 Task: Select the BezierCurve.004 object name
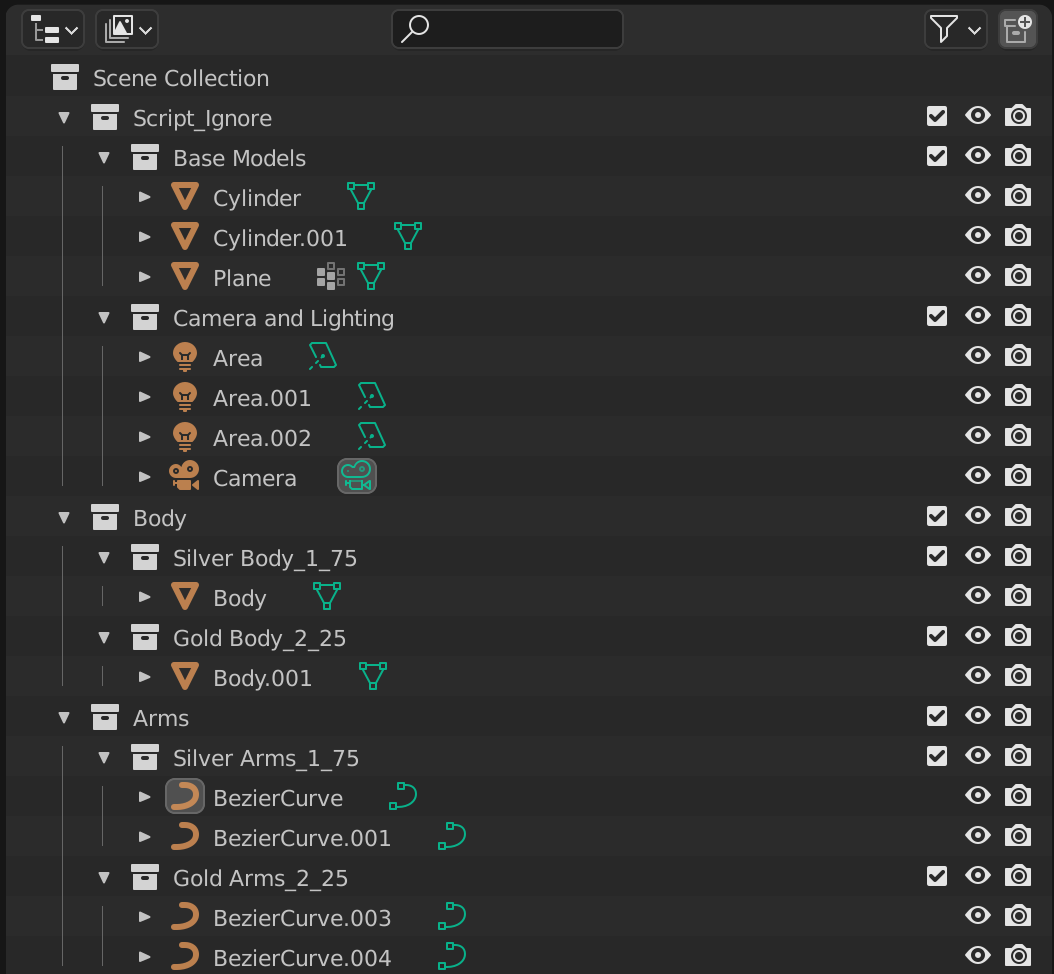[x=302, y=958]
